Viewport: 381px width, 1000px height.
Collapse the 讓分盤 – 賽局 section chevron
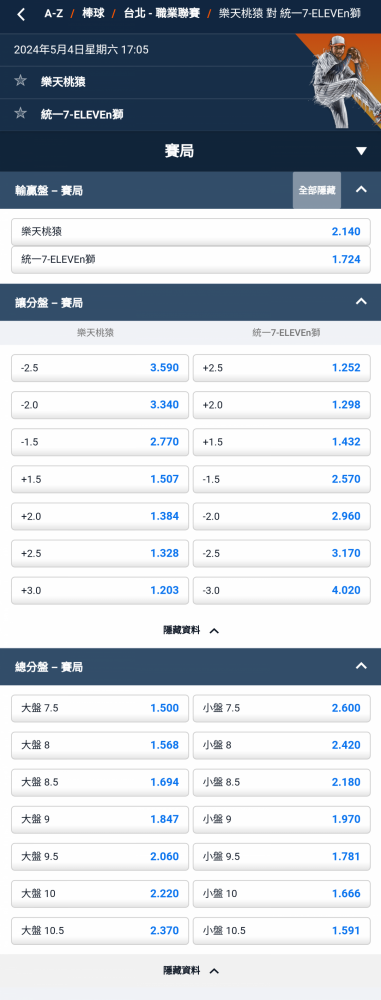pyautogui.click(x=361, y=302)
